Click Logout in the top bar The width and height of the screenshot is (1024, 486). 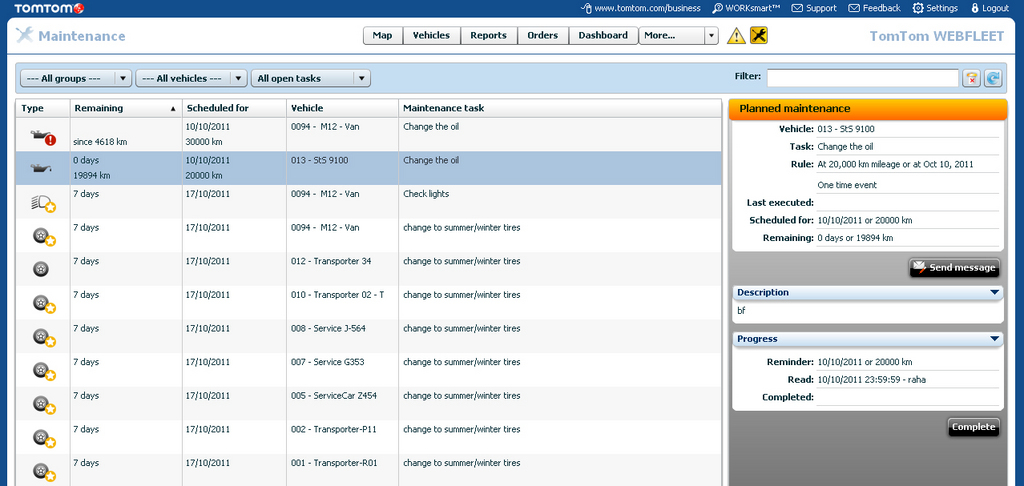coord(990,8)
